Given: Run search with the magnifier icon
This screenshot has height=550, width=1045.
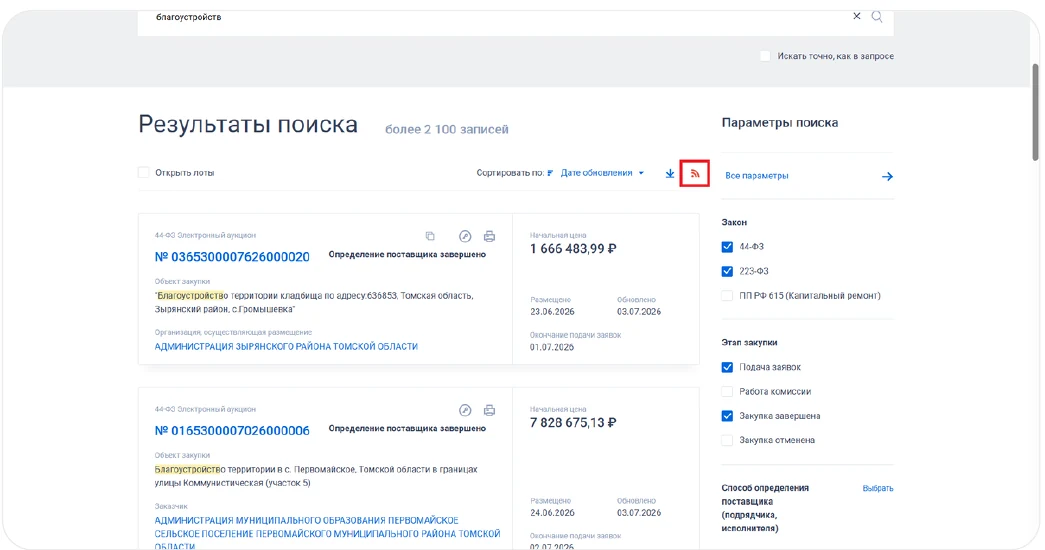Looking at the screenshot, I should click(x=877, y=17).
